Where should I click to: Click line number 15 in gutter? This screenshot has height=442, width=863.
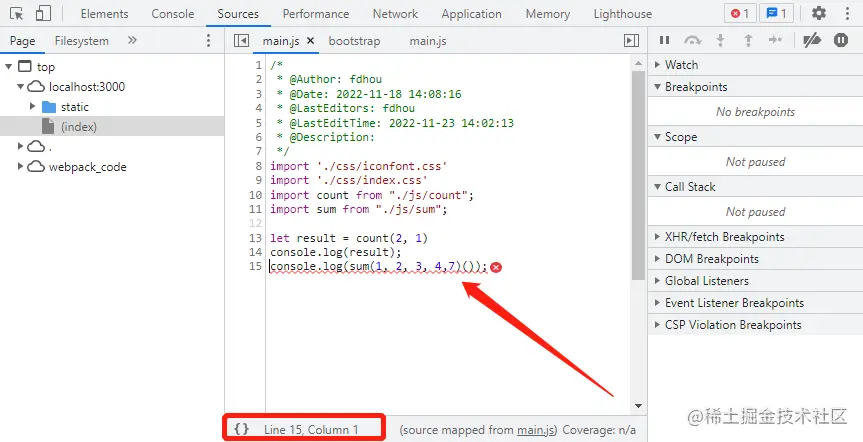(x=255, y=267)
